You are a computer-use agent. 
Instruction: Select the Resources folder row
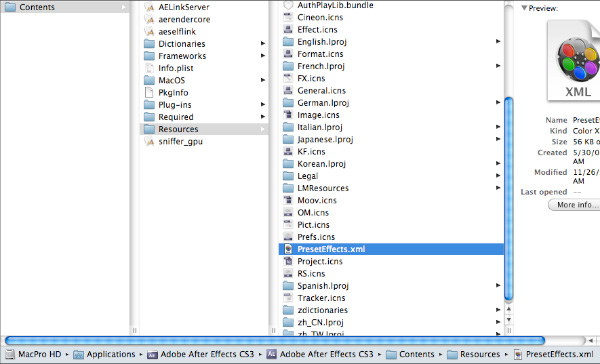[x=205, y=129]
